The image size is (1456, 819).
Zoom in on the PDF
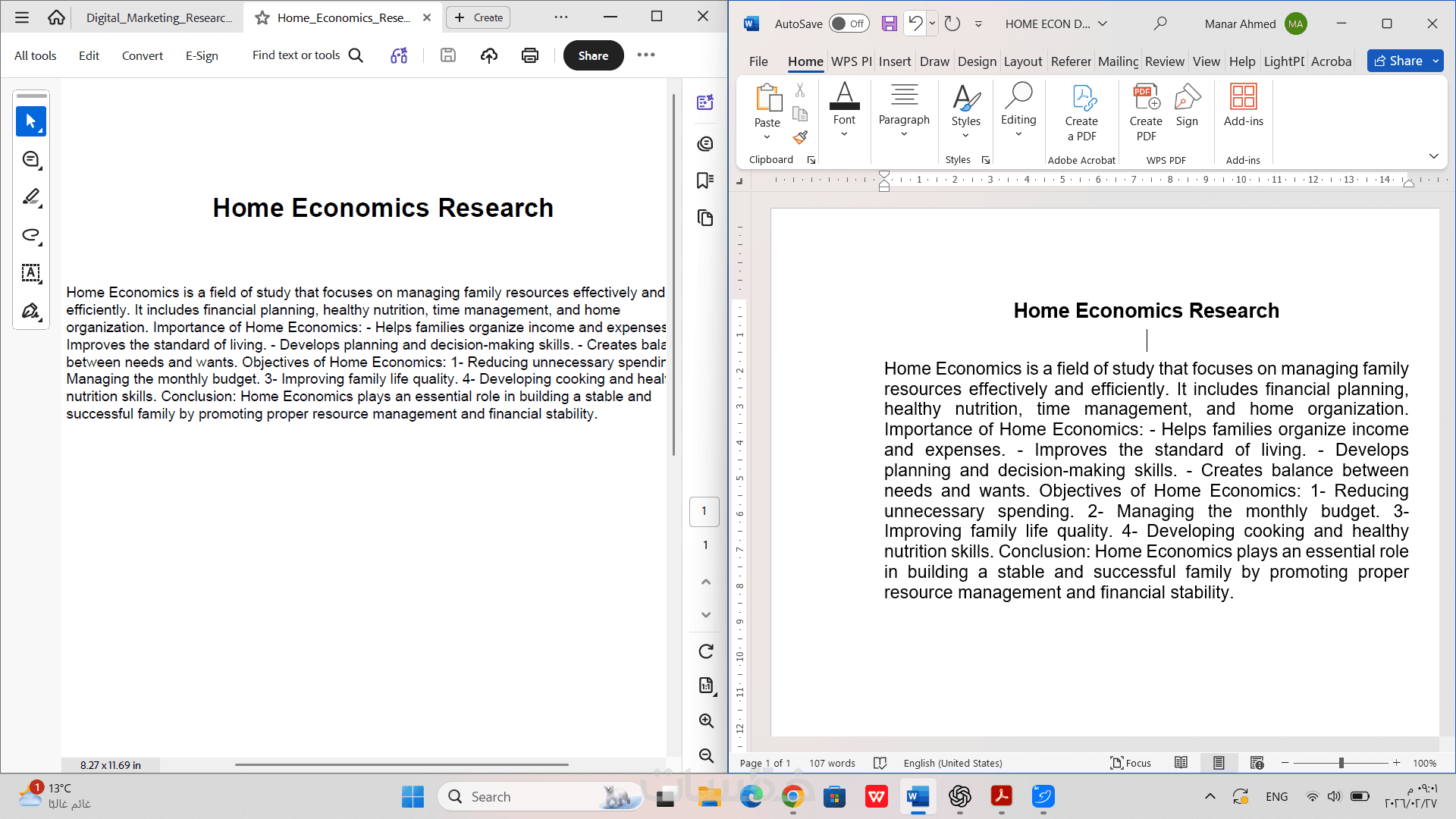(x=706, y=720)
